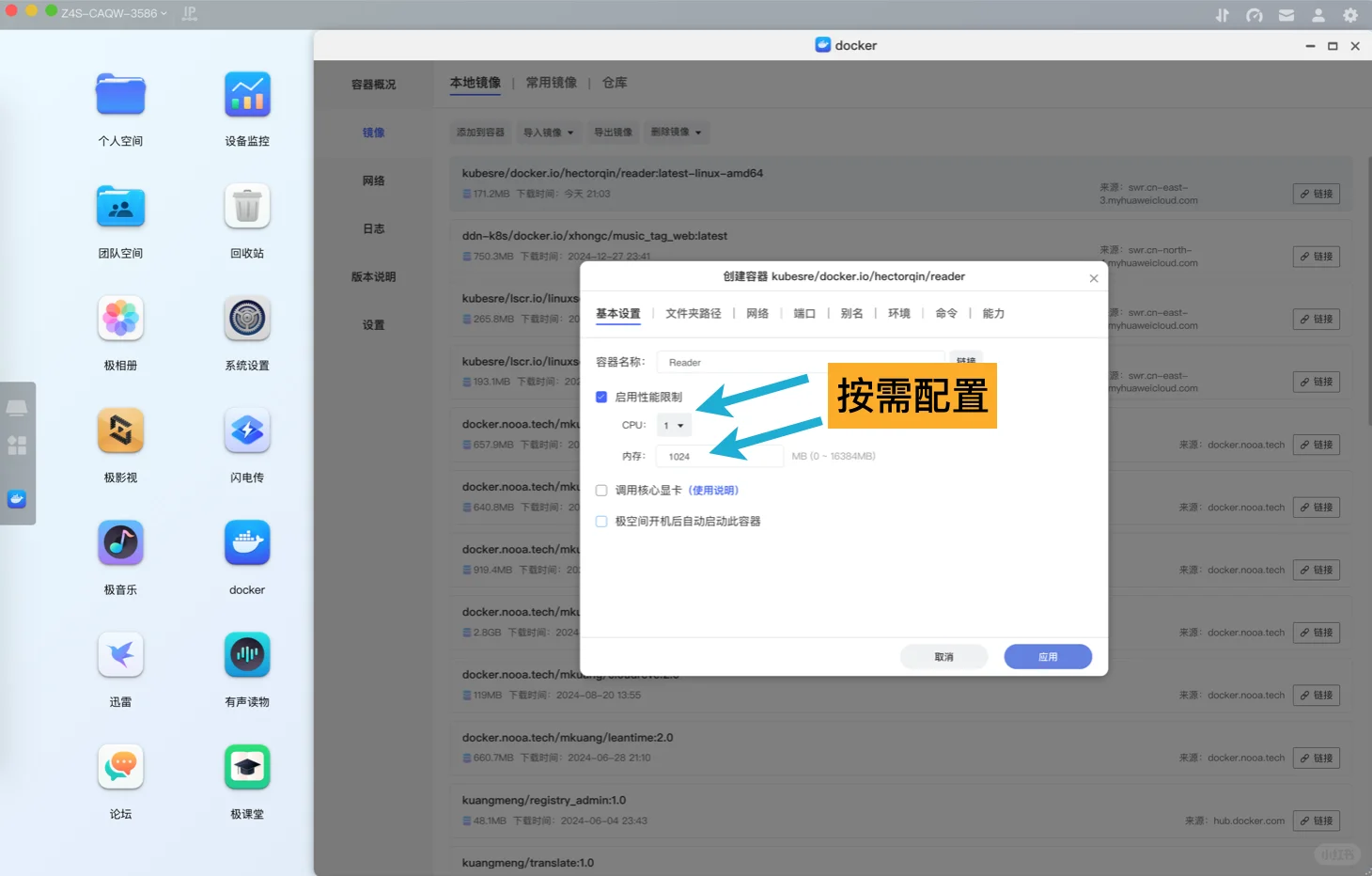Click 链接 for music_tag_web image

point(1317,257)
